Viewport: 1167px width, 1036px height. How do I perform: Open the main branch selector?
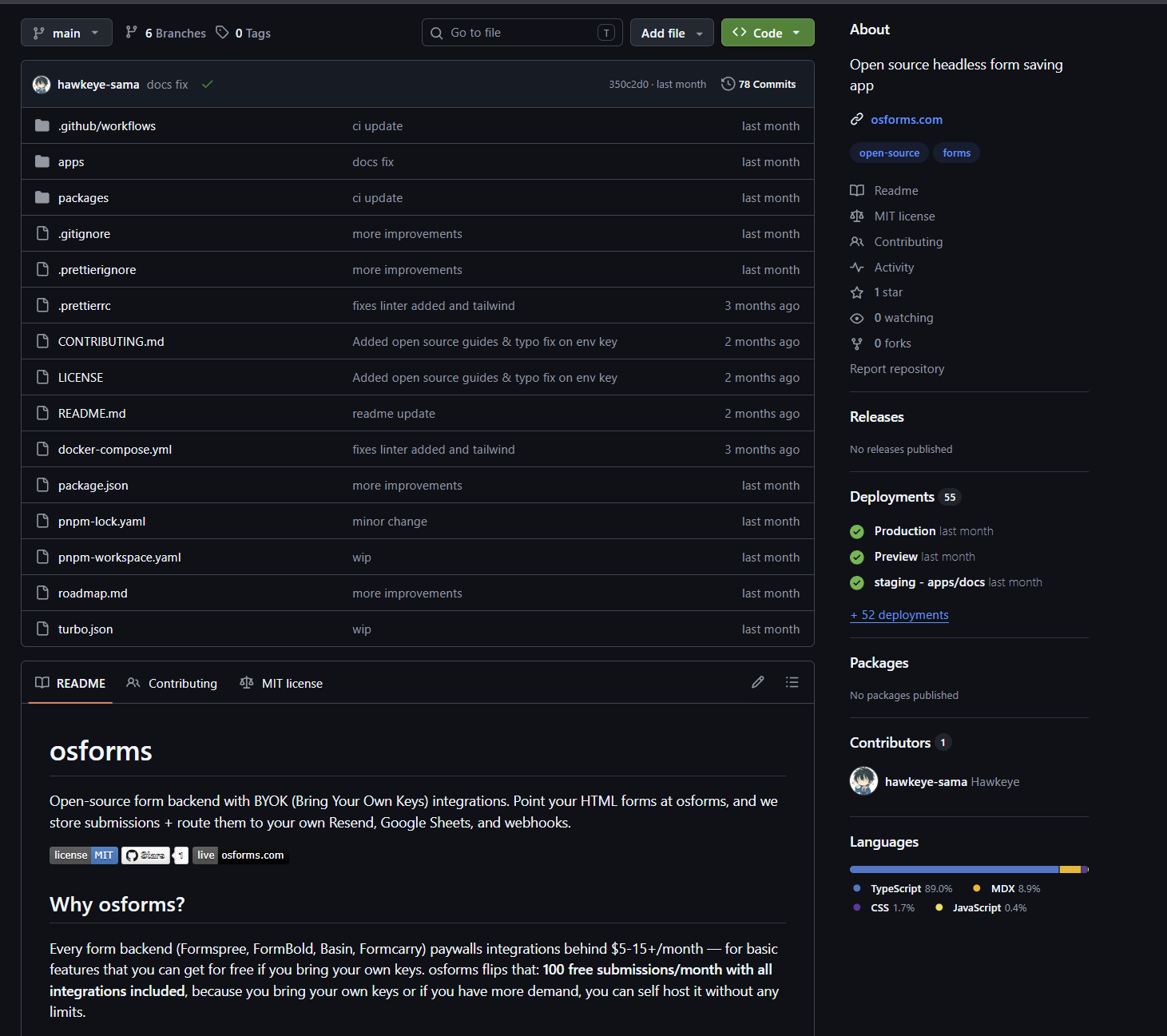click(x=66, y=32)
